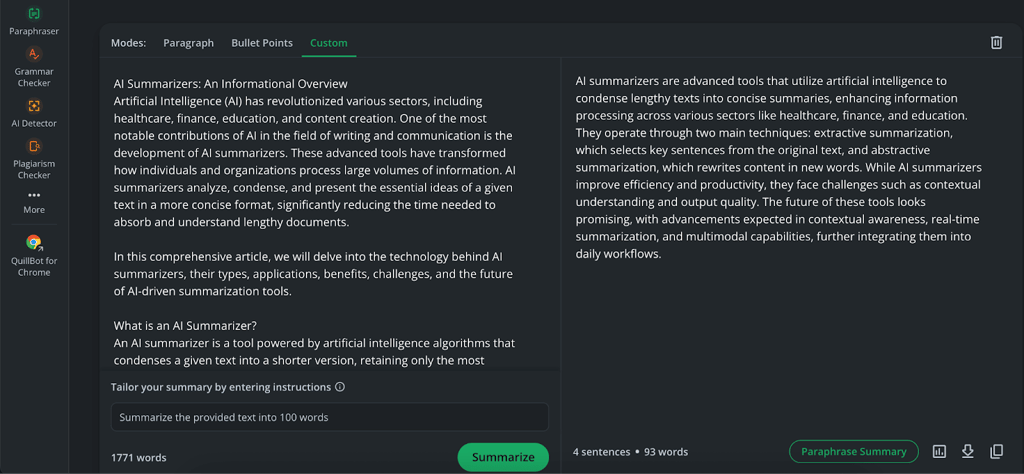The height and width of the screenshot is (474, 1024).
Task: Click the Paraphrase Summary button
Action: 854,451
